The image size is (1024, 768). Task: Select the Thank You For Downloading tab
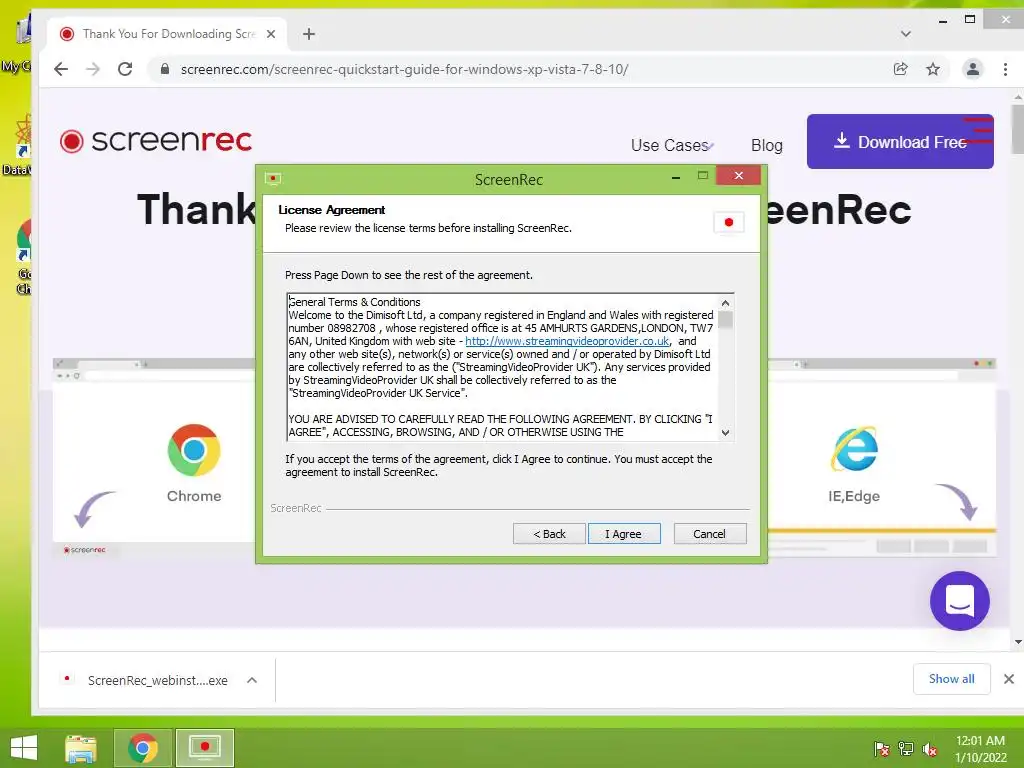pyautogui.click(x=167, y=34)
